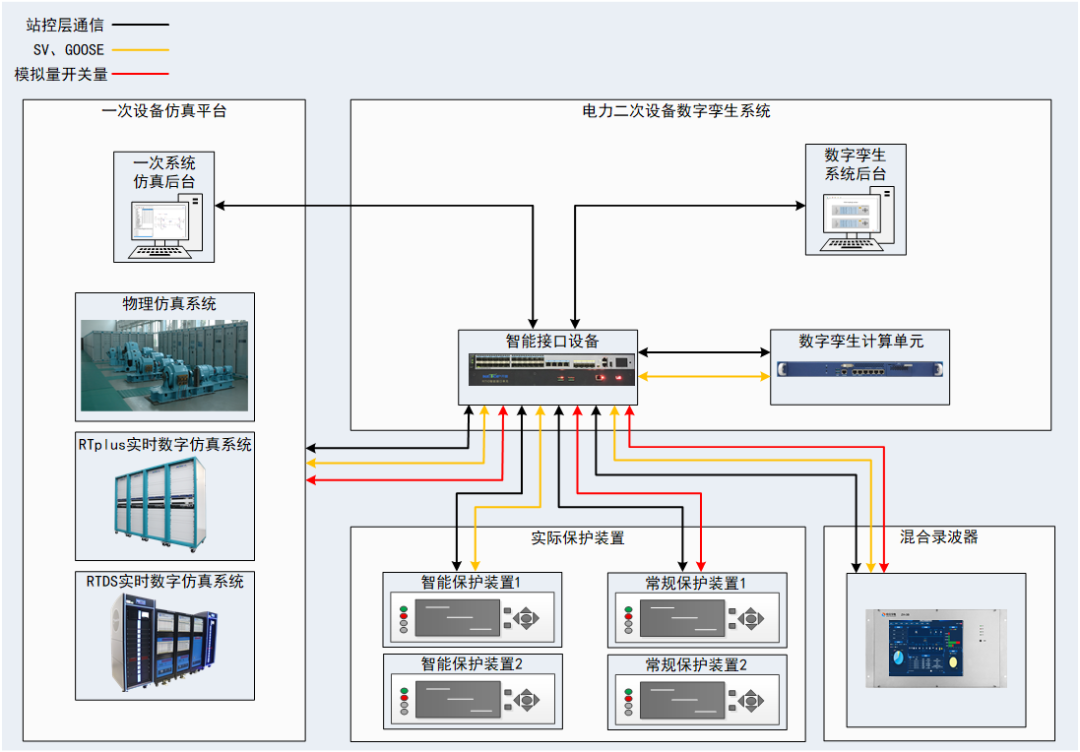Click the RTDS实时数字仿真系统 rack image

click(x=165, y=642)
